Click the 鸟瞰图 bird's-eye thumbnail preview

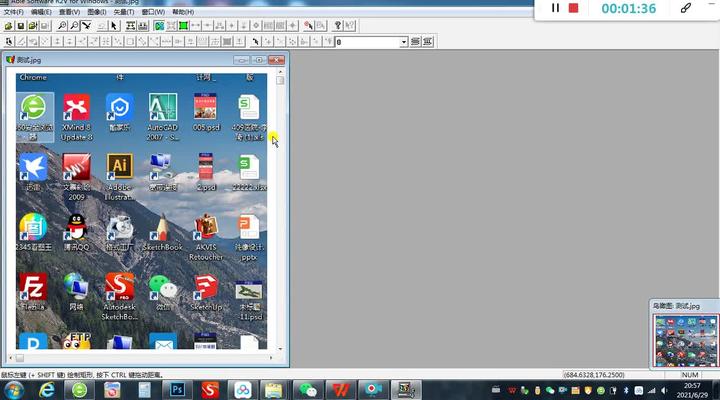686,340
